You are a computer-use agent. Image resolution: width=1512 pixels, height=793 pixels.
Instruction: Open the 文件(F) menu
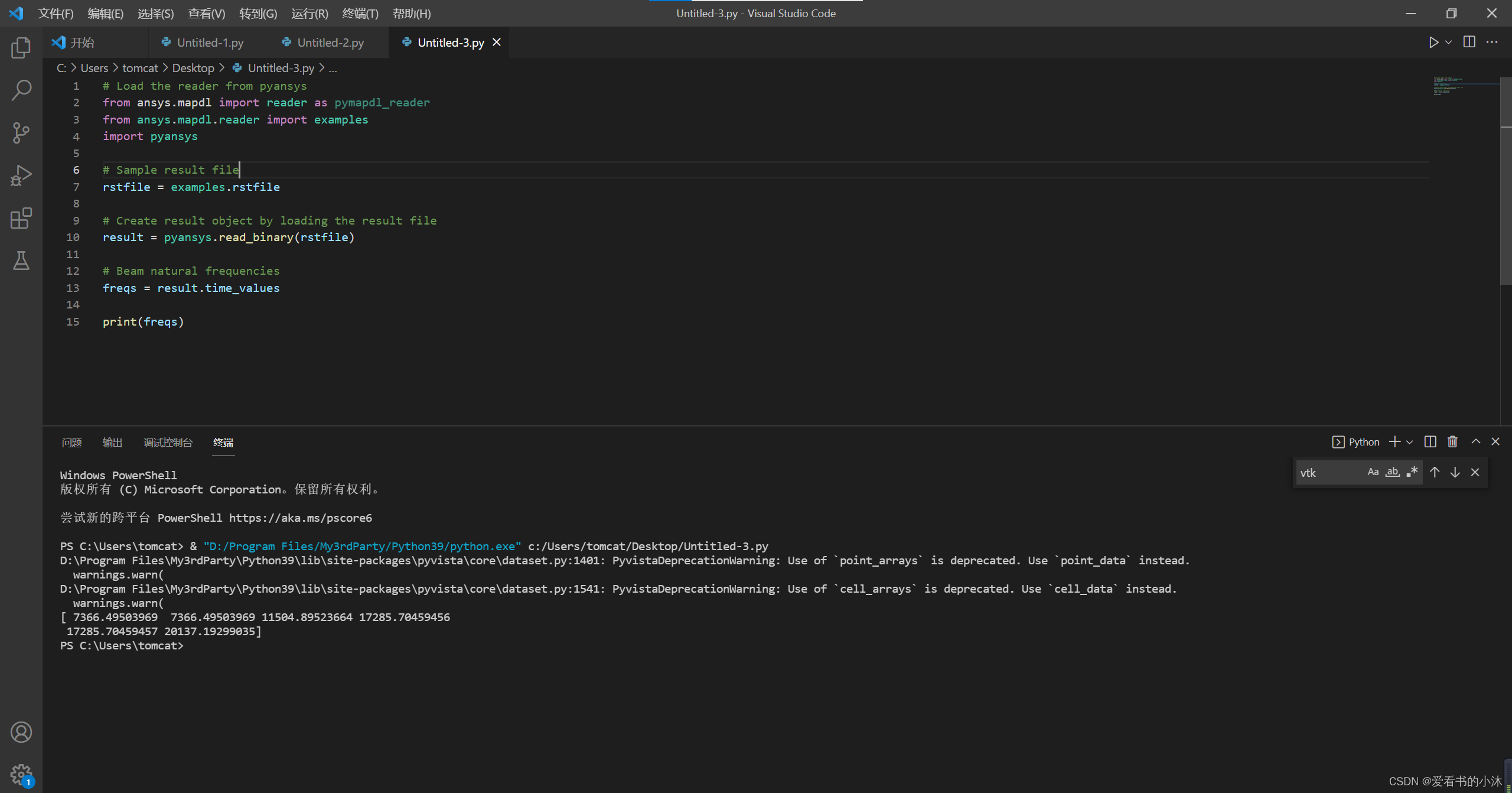point(56,13)
